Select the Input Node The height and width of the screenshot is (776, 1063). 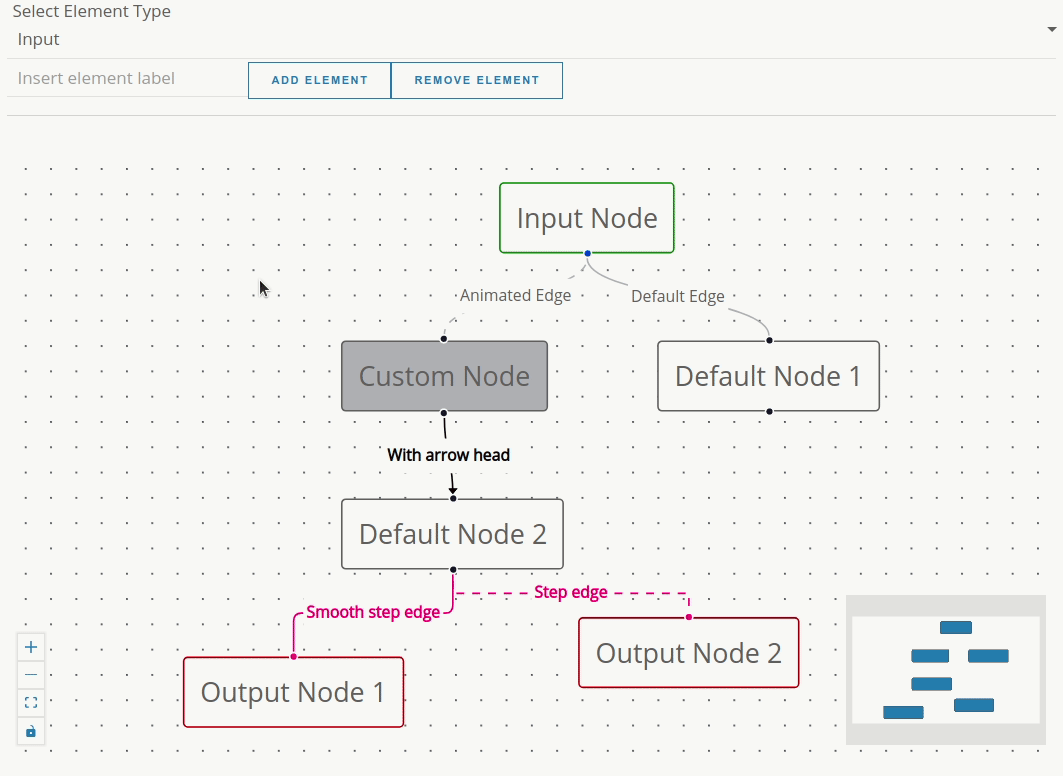pos(586,218)
